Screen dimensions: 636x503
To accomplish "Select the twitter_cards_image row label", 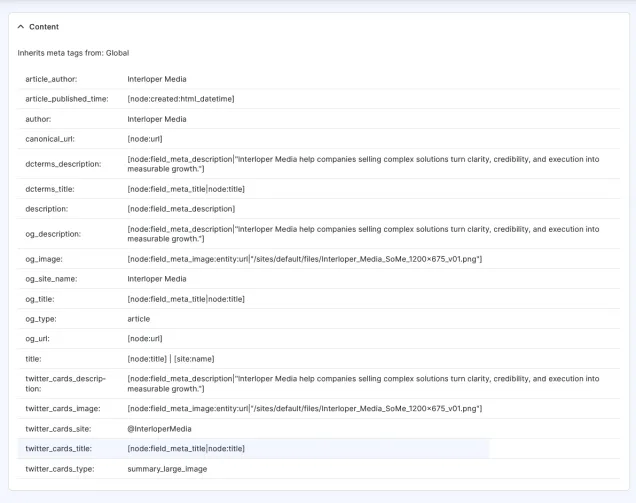I will coord(63,409).
